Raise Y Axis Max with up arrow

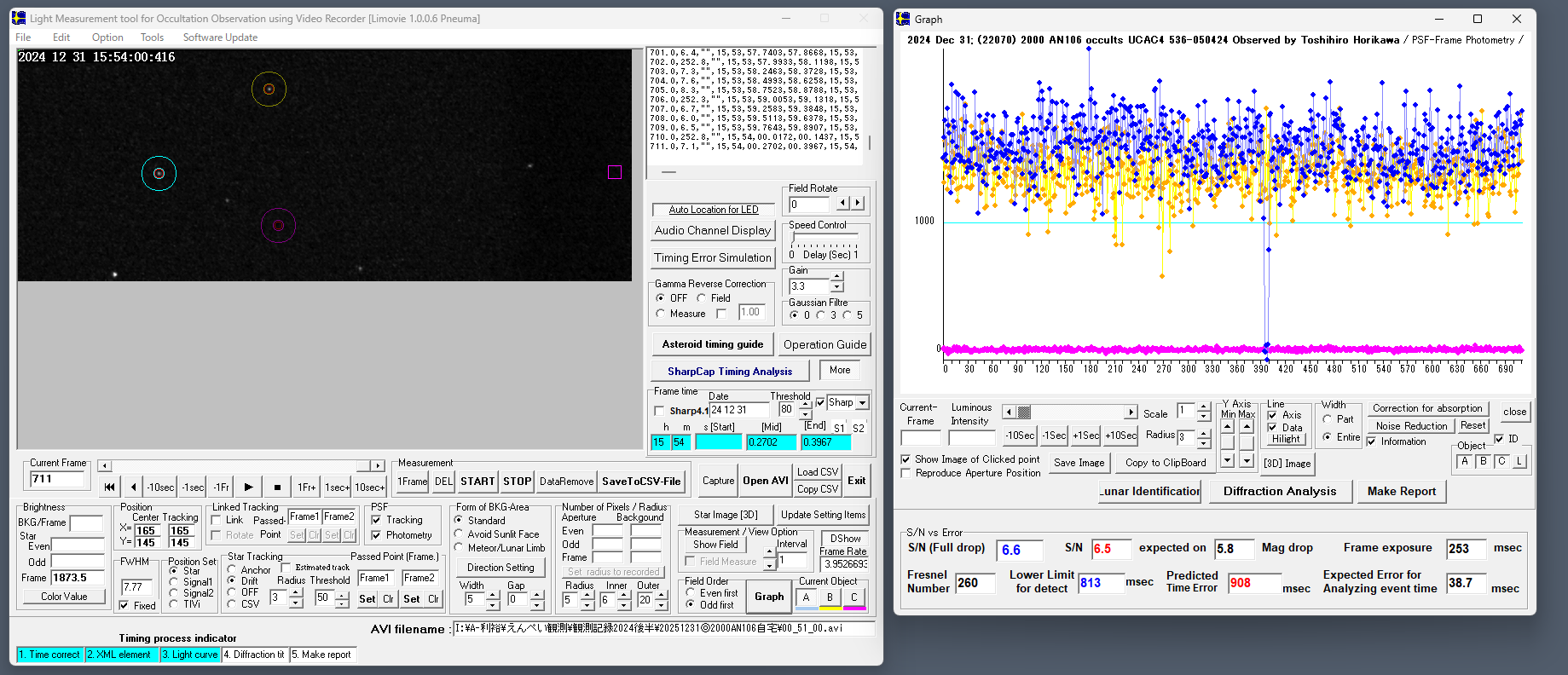pos(1247,426)
